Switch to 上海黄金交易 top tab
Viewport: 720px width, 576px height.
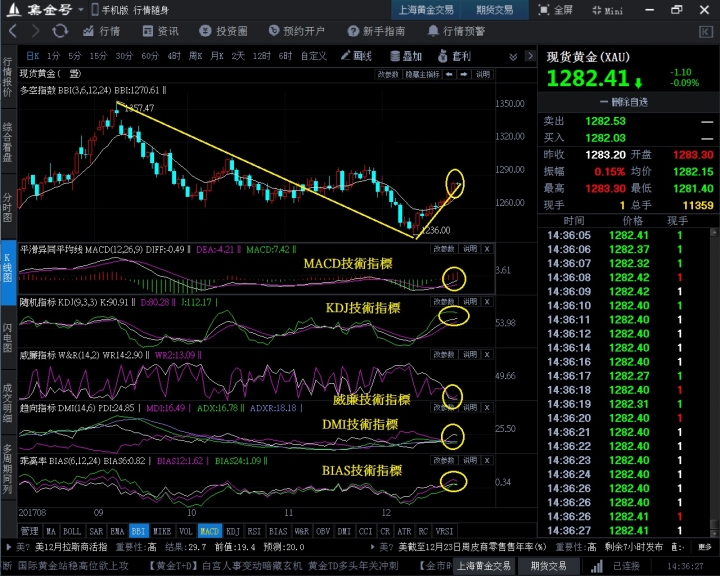tap(428, 10)
